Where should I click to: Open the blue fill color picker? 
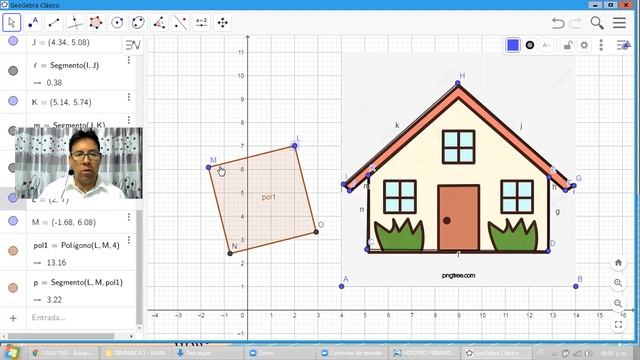click(x=513, y=45)
